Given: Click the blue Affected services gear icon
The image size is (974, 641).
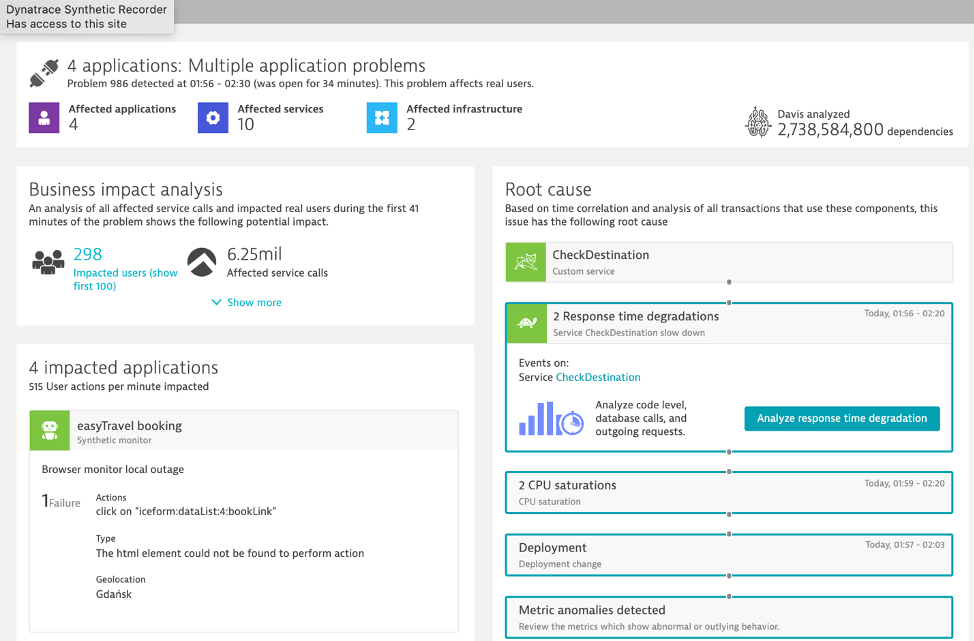Looking at the screenshot, I should (213, 117).
